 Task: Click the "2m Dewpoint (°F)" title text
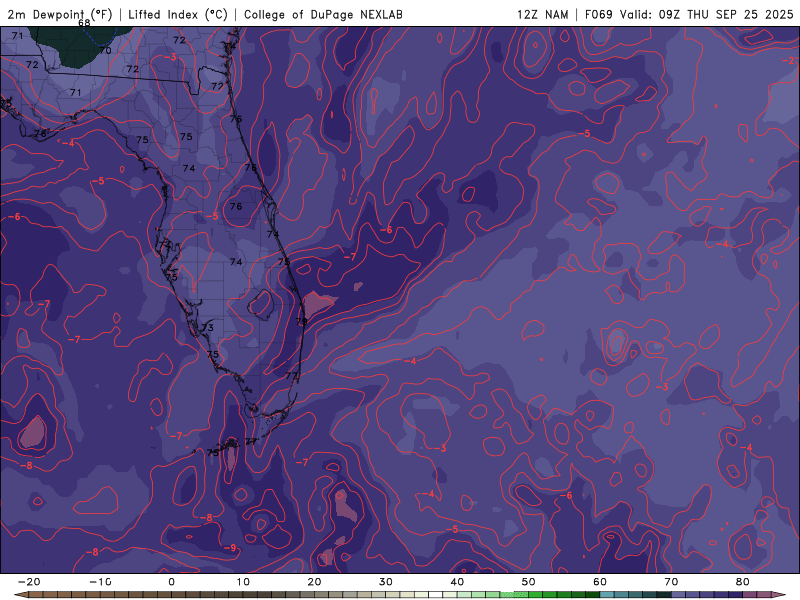tap(60, 14)
